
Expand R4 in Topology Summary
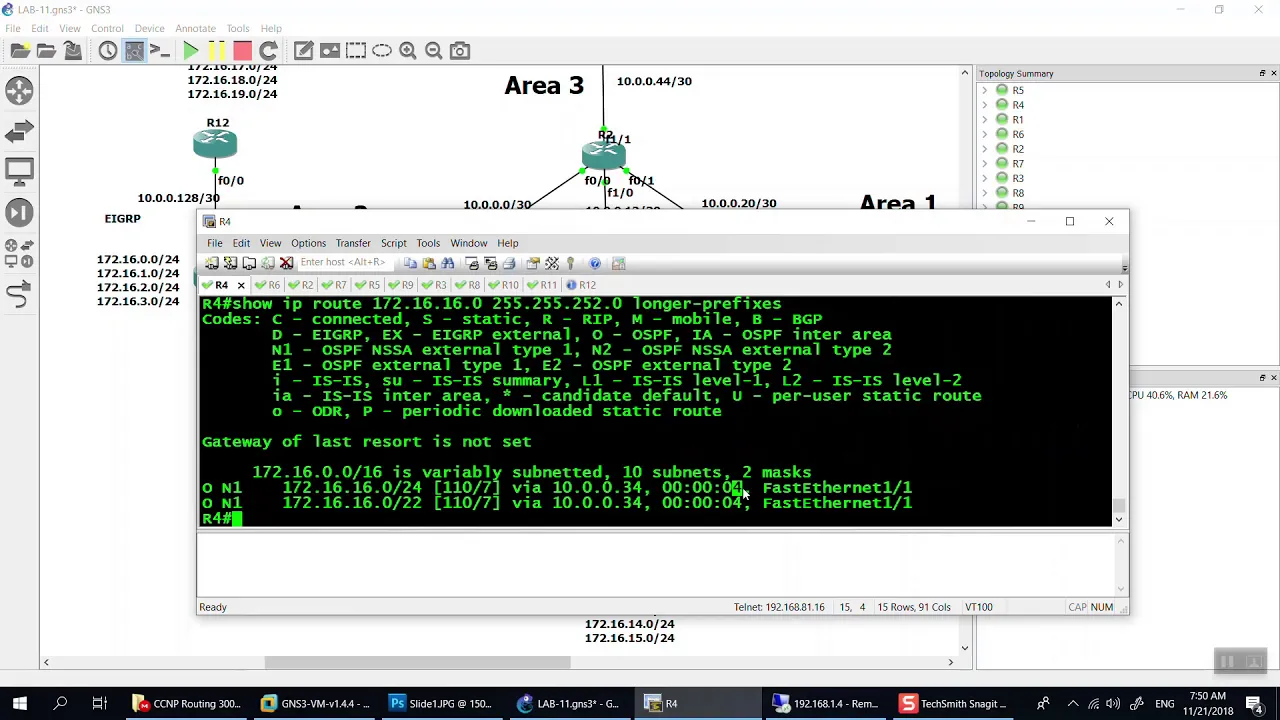click(x=984, y=105)
